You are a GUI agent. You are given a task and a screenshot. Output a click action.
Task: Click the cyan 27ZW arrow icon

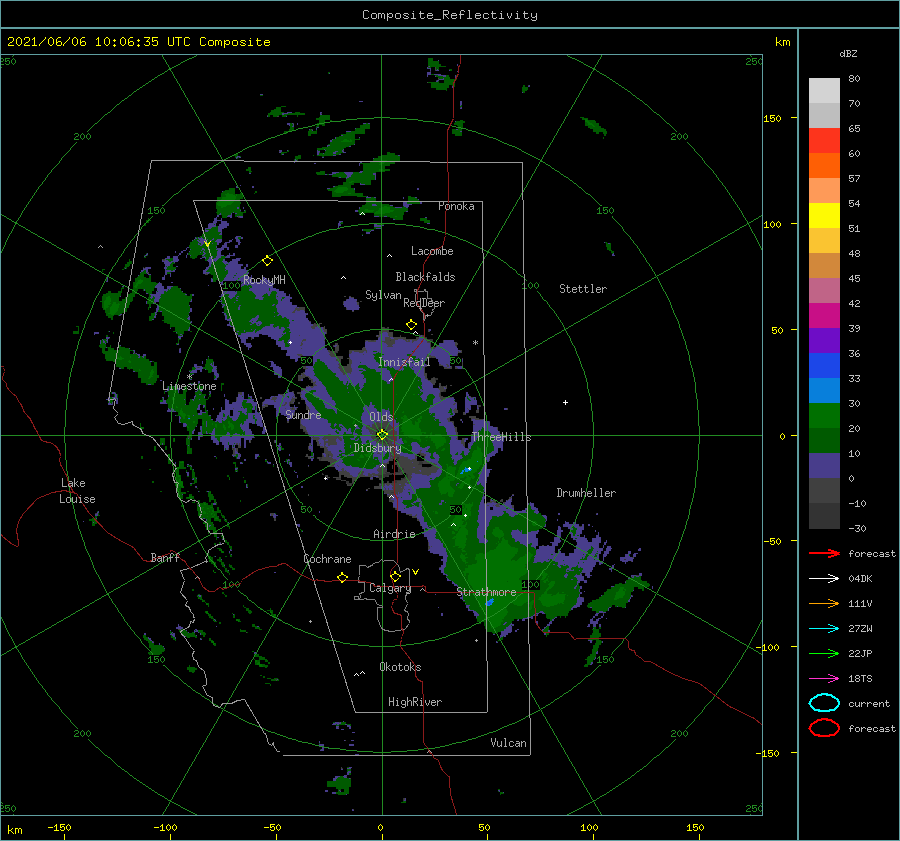click(x=824, y=629)
